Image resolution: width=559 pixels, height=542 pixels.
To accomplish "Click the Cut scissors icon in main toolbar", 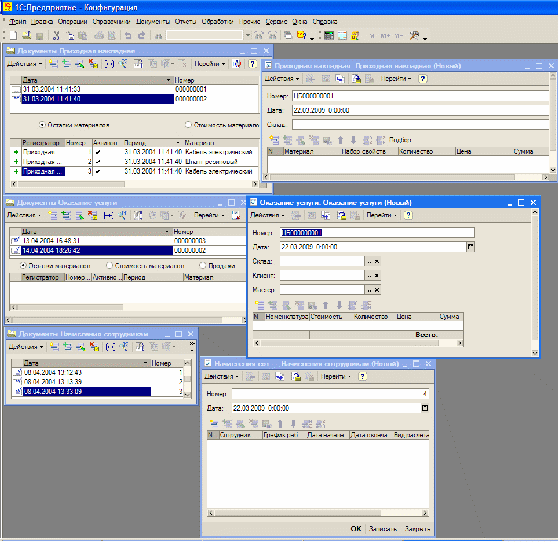I will point(56,35).
